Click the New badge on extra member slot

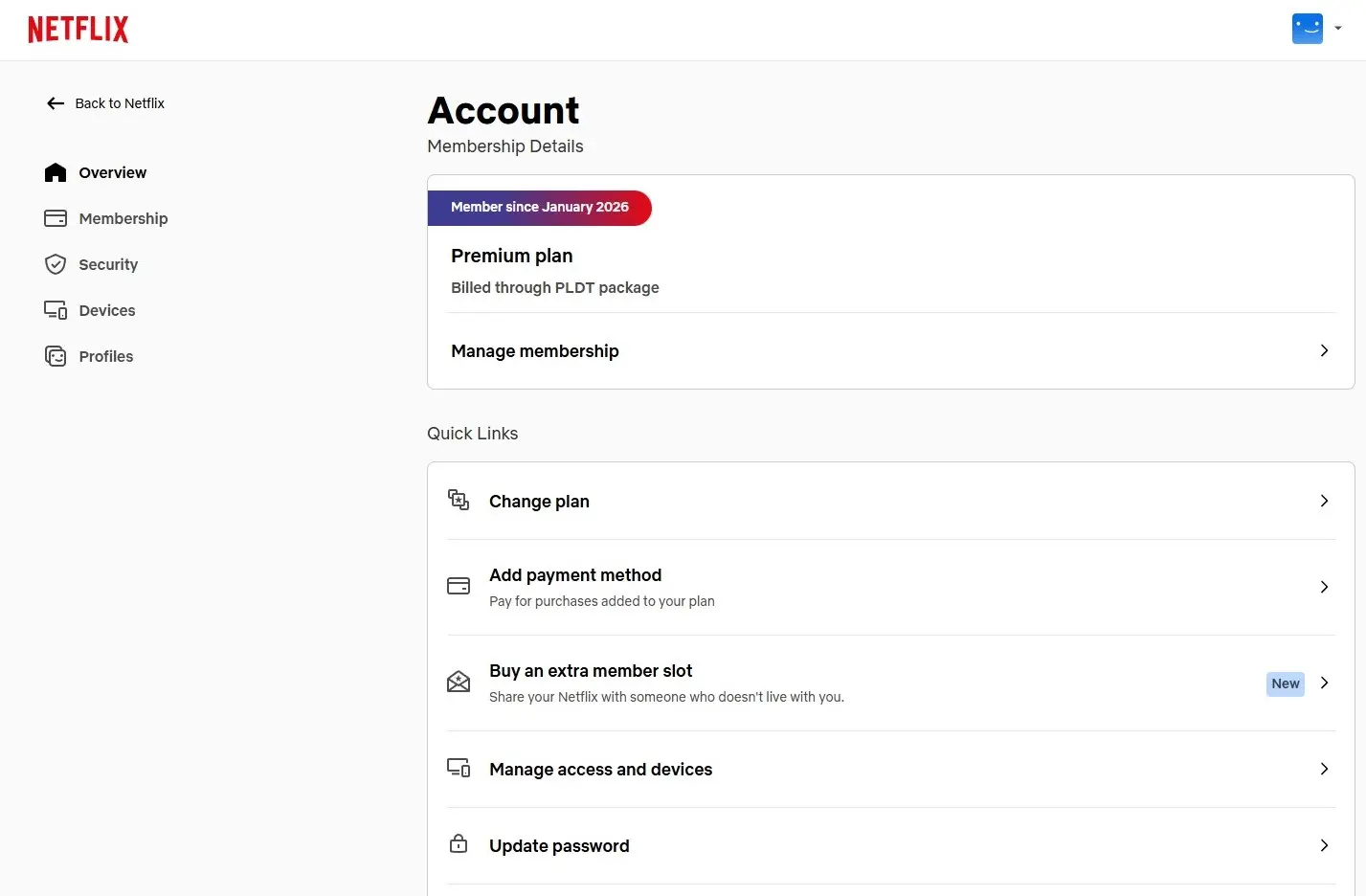(x=1285, y=683)
